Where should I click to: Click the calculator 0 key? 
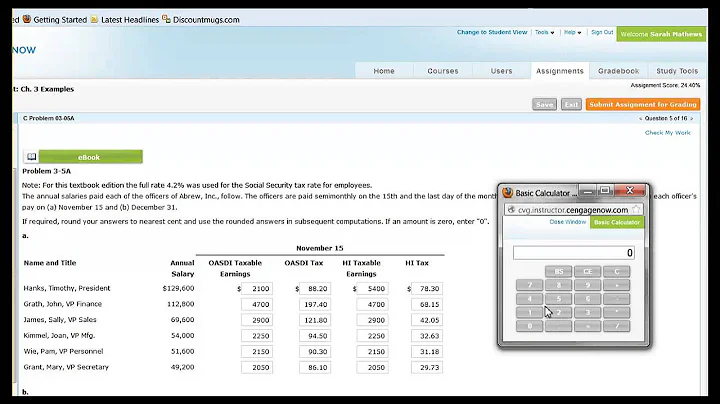pyautogui.click(x=529, y=326)
